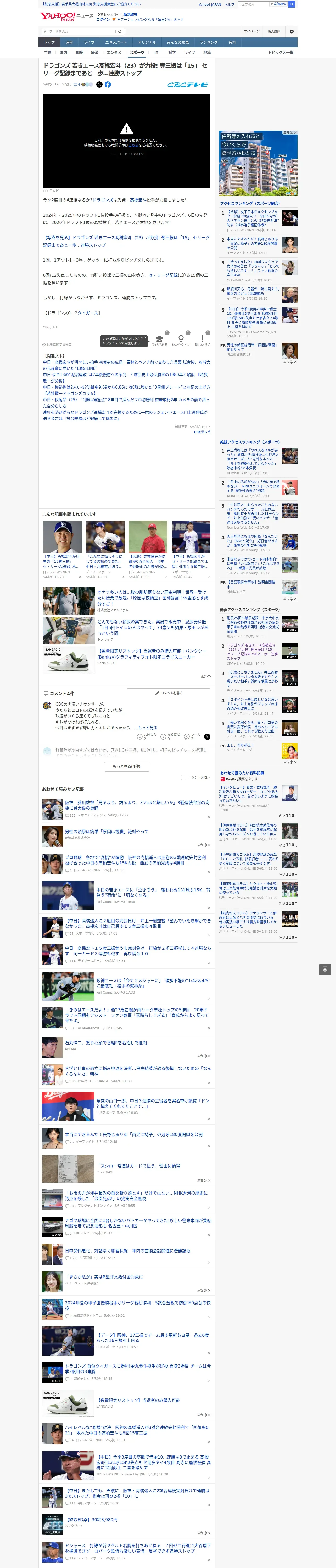The image size is (336, 1568).
Task: Open the マイページ link
Action: (x=251, y=31)
